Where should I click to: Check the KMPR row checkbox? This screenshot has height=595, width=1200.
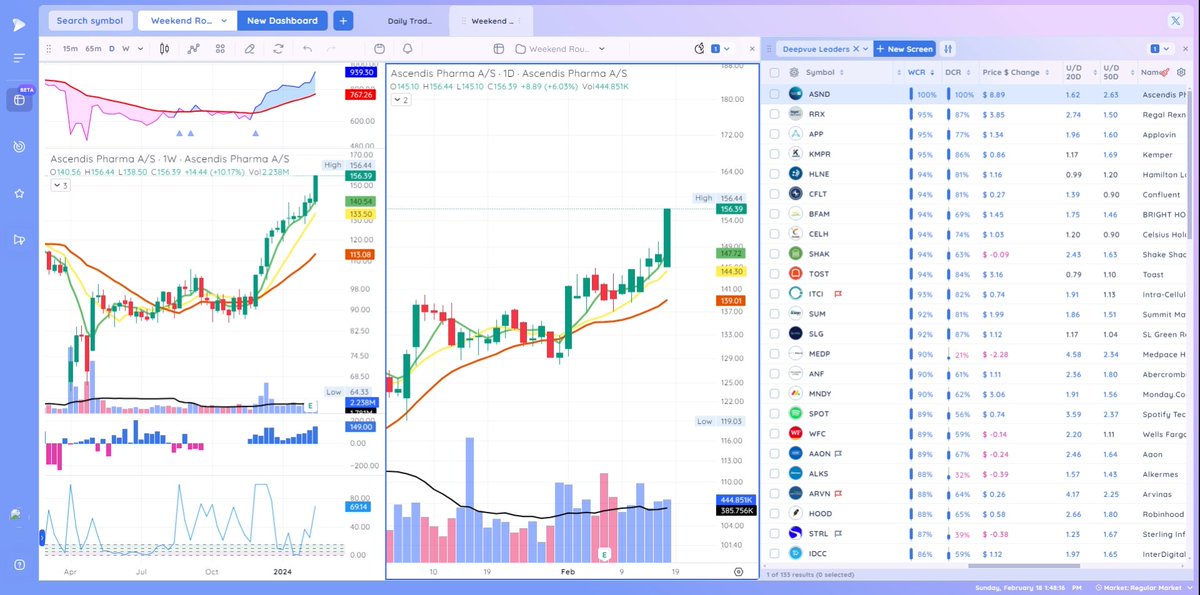774,154
